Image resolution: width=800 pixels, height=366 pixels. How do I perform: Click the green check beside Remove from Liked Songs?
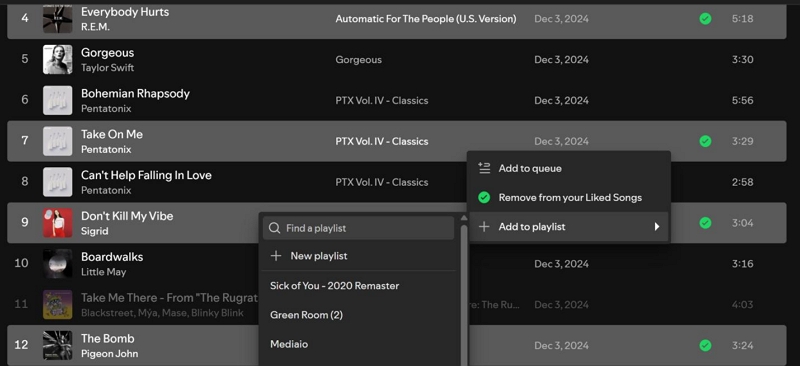(x=484, y=198)
